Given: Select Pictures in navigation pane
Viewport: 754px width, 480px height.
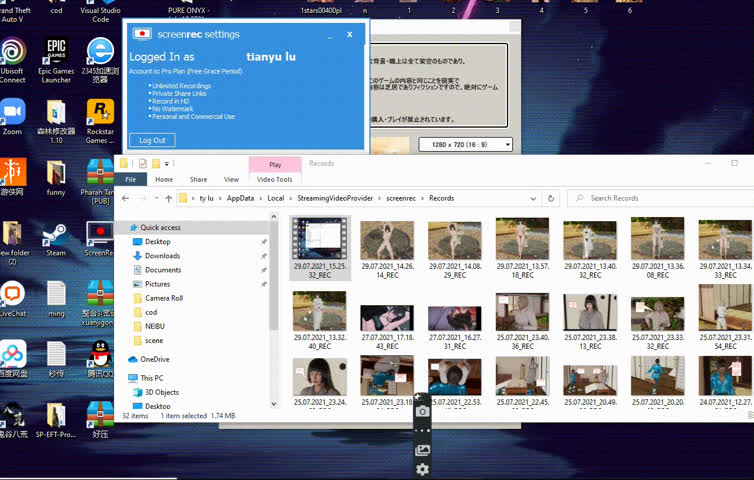Looking at the screenshot, I should [x=158, y=284].
